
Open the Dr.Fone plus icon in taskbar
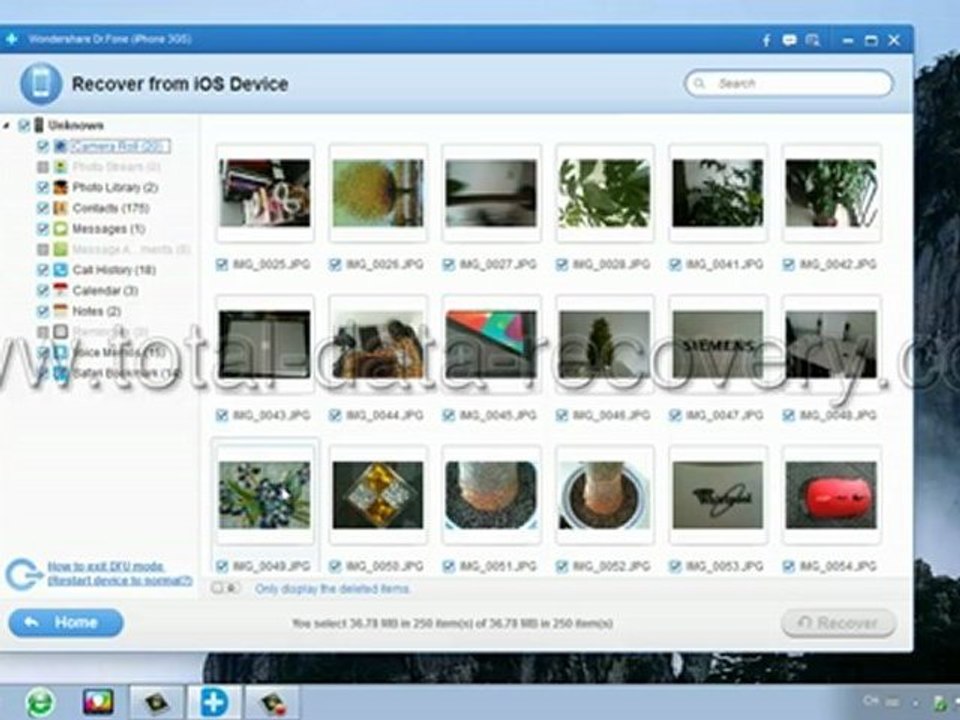click(214, 702)
